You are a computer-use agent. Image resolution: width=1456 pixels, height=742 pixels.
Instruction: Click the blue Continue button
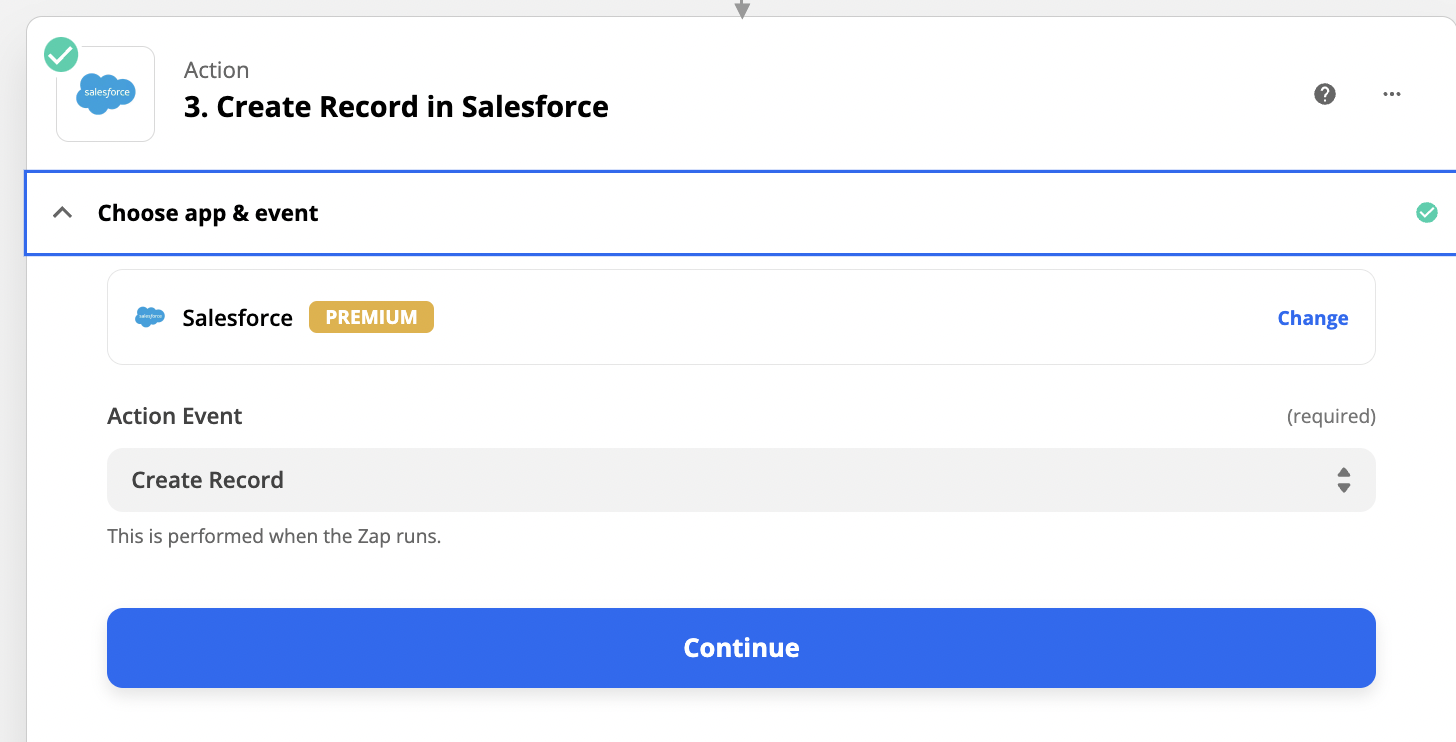(741, 648)
